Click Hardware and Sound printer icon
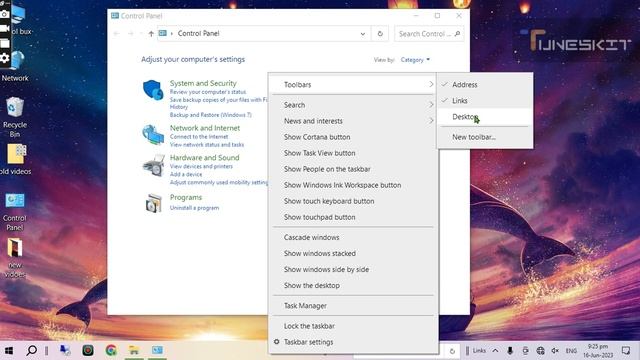Viewport: 640px width, 360px height. coord(153,165)
